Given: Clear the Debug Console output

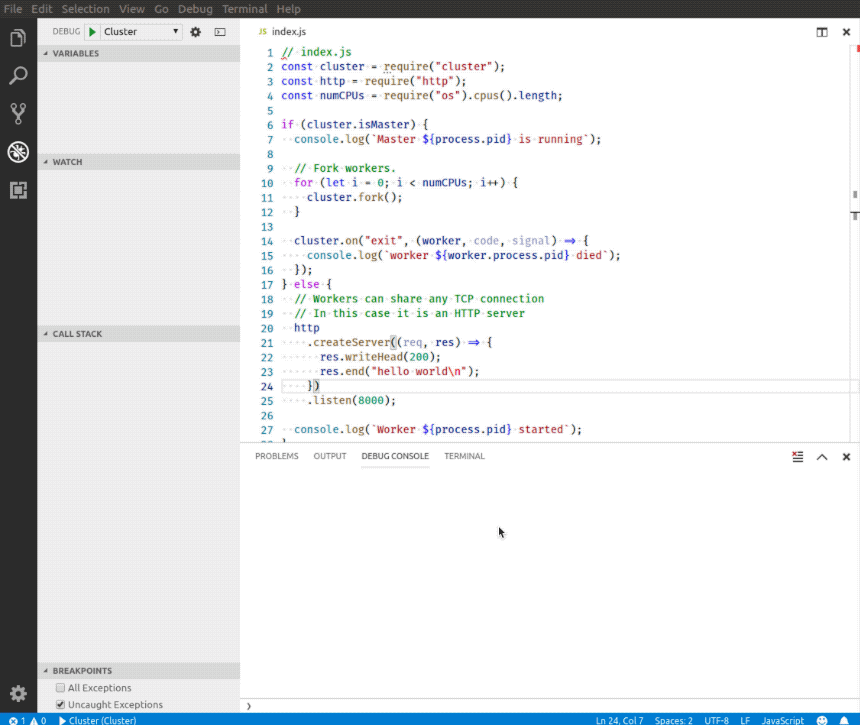Looking at the screenshot, I should coord(797,457).
